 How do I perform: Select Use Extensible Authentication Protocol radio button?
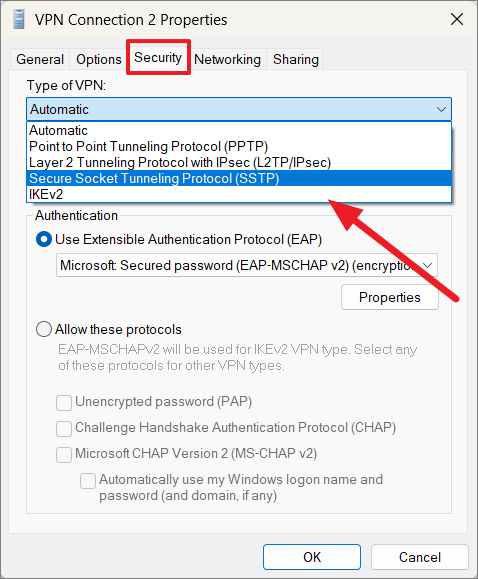click(44, 239)
